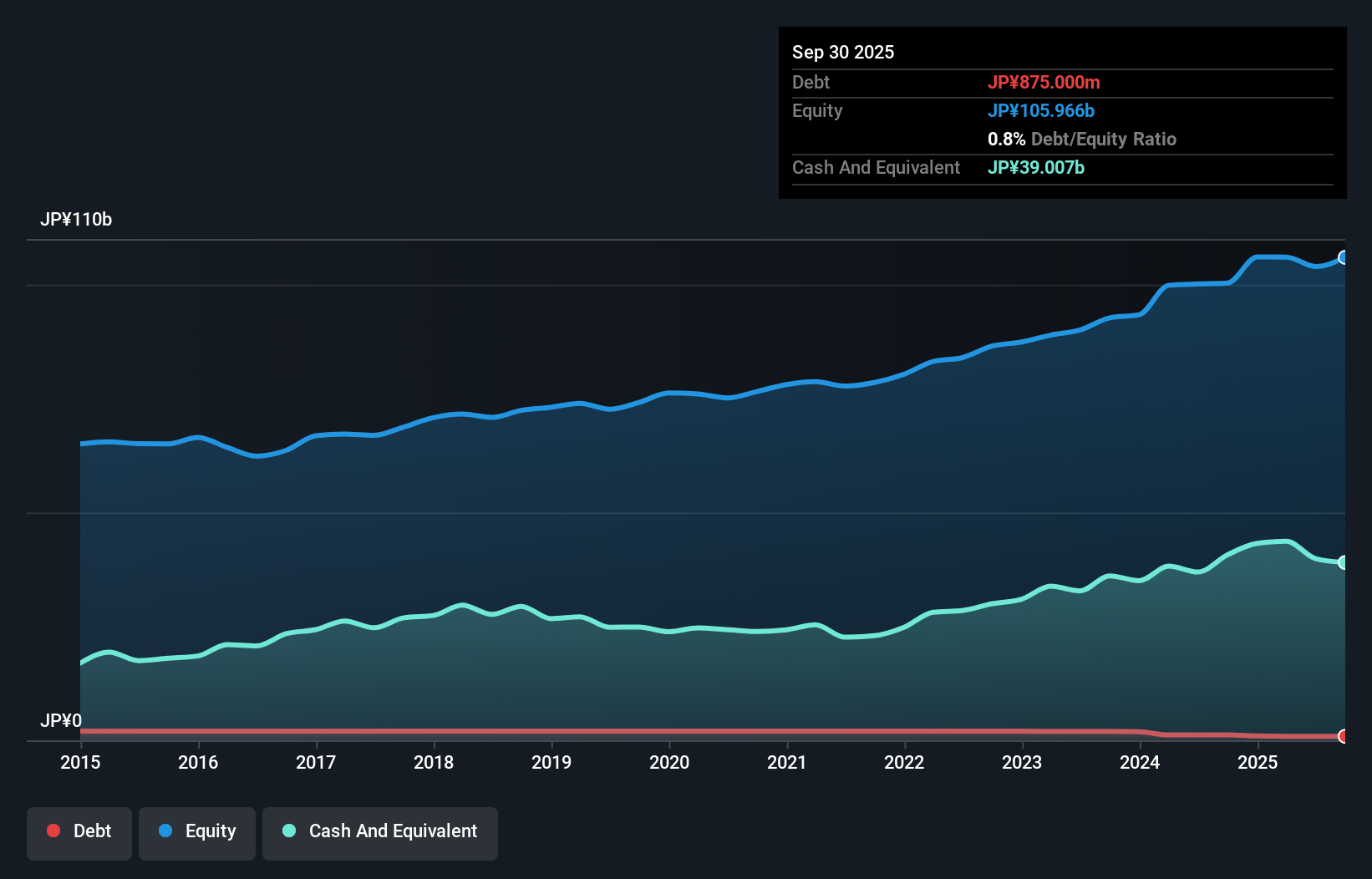Toggle the Debt series using its legend button
Viewport: 1372px width, 879px height.
click(79, 833)
